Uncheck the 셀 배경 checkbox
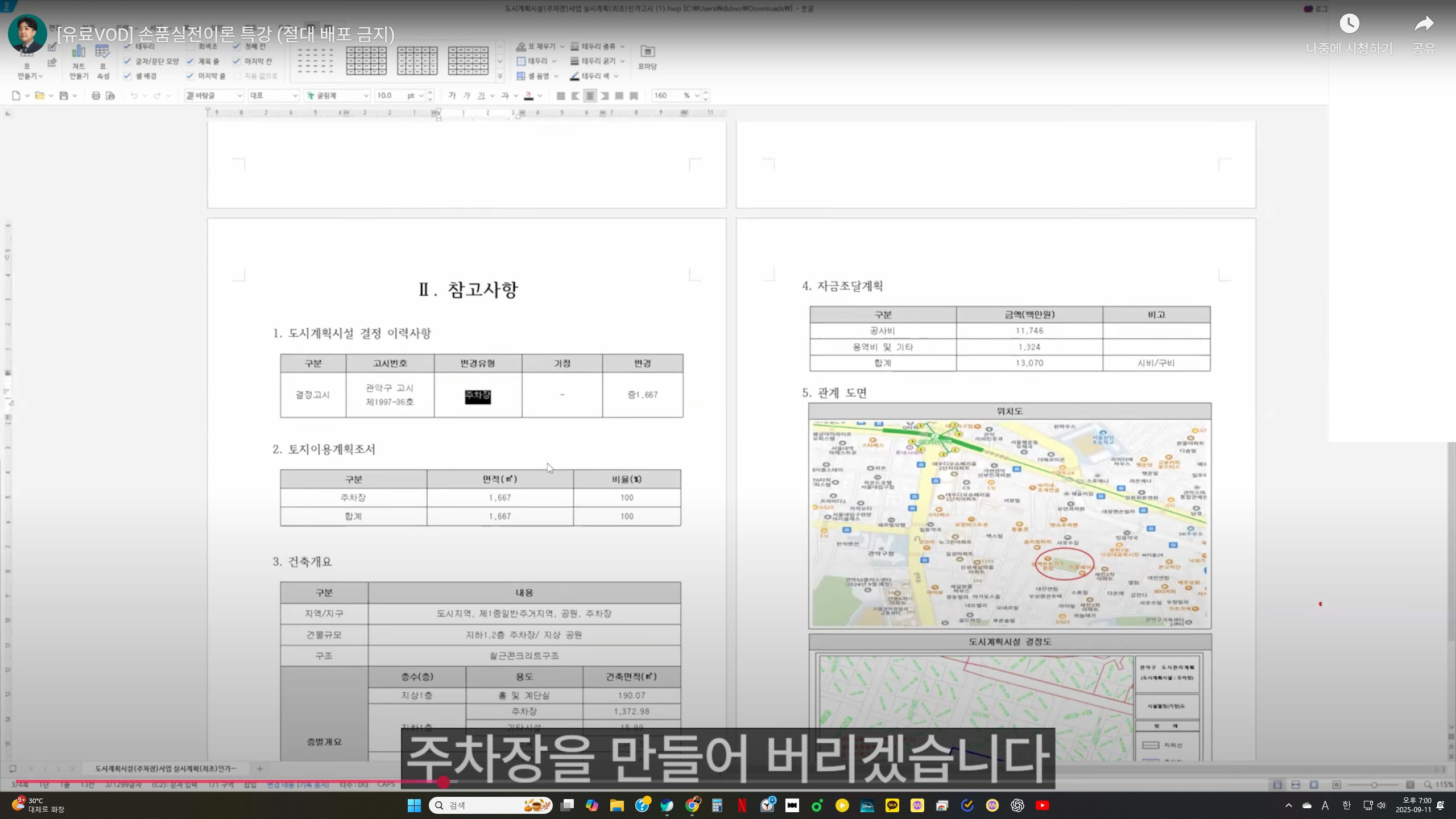The height and width of the screenshot is (819, 1456). [127, 76]
